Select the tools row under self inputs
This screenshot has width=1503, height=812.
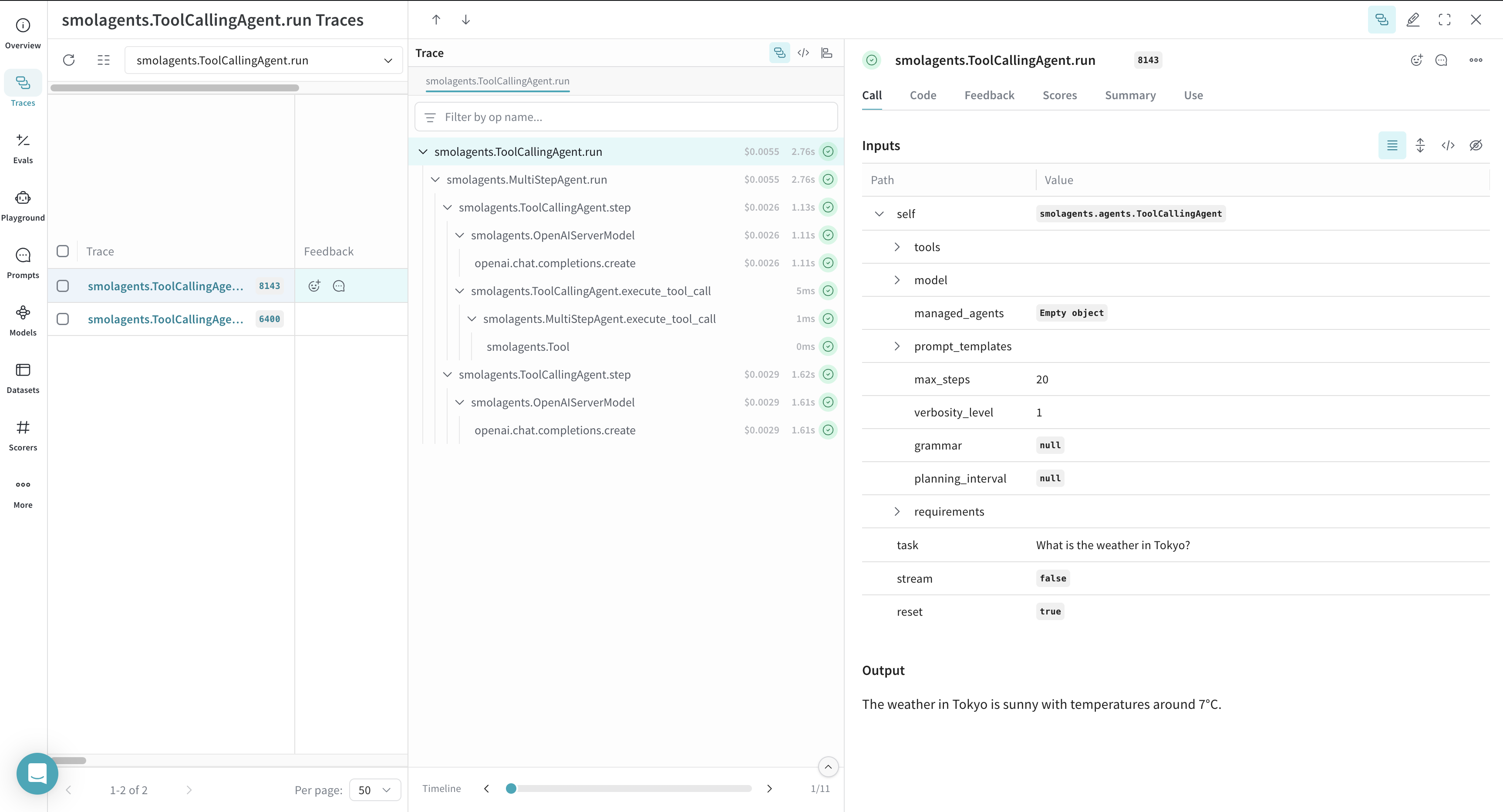pyautogui.click(x=927, y=246)
